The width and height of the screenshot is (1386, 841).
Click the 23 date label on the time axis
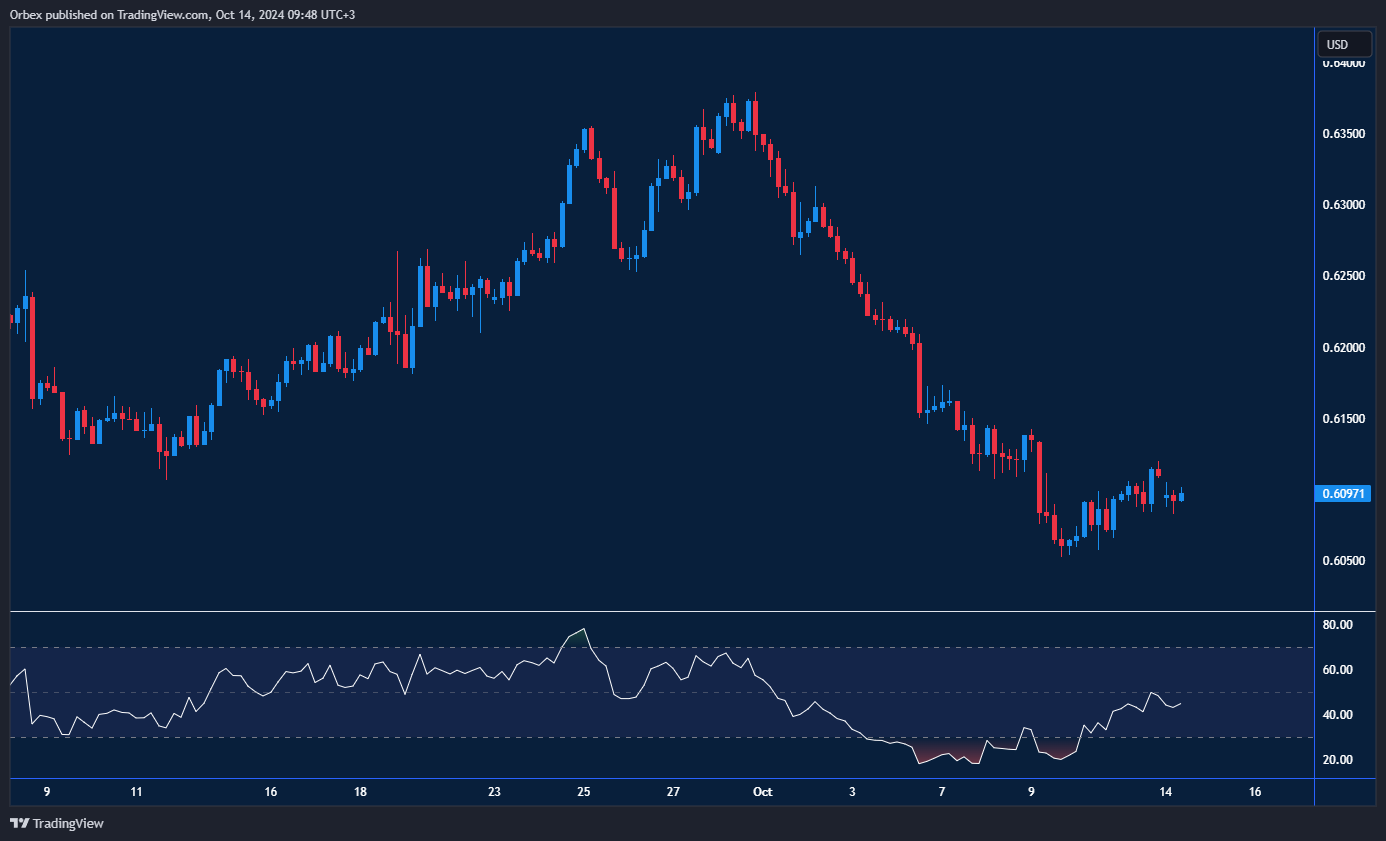pos(494,792)
